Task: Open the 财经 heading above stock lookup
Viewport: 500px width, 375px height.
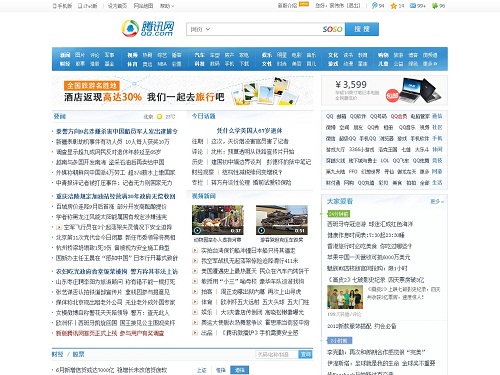Action: [x=57, y=354]
